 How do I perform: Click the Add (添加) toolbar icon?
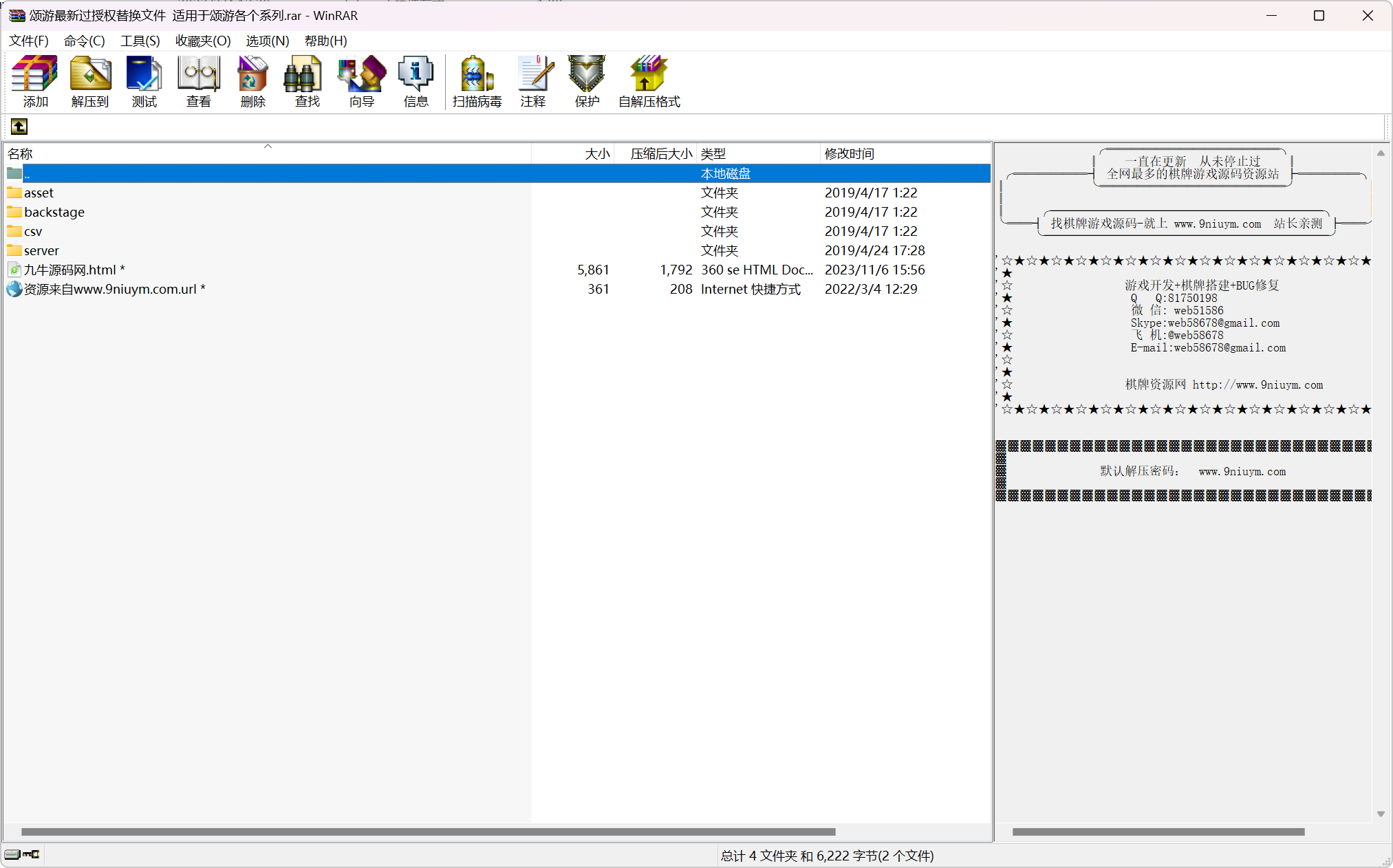(x=35, y=82)
